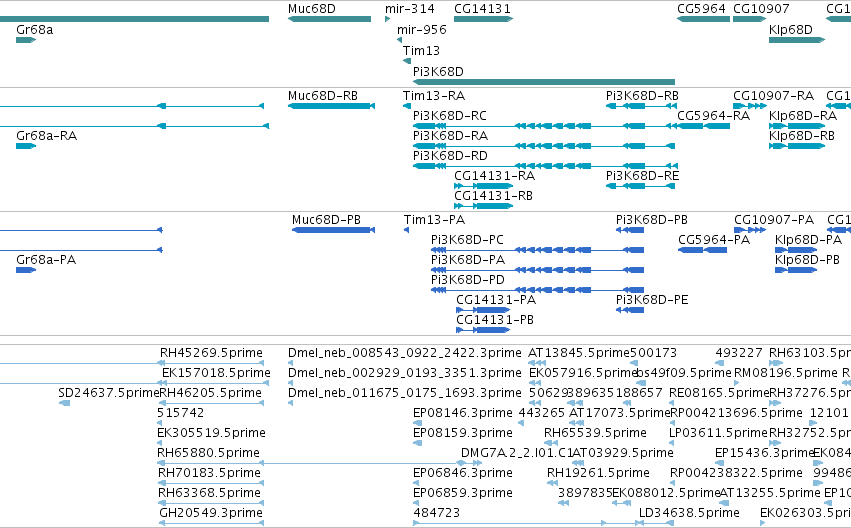The height and width of the screenshot is (528, 851).
Task: Open the Pi3K68D-RD transcript label
Action: click(x=450, y=156)
